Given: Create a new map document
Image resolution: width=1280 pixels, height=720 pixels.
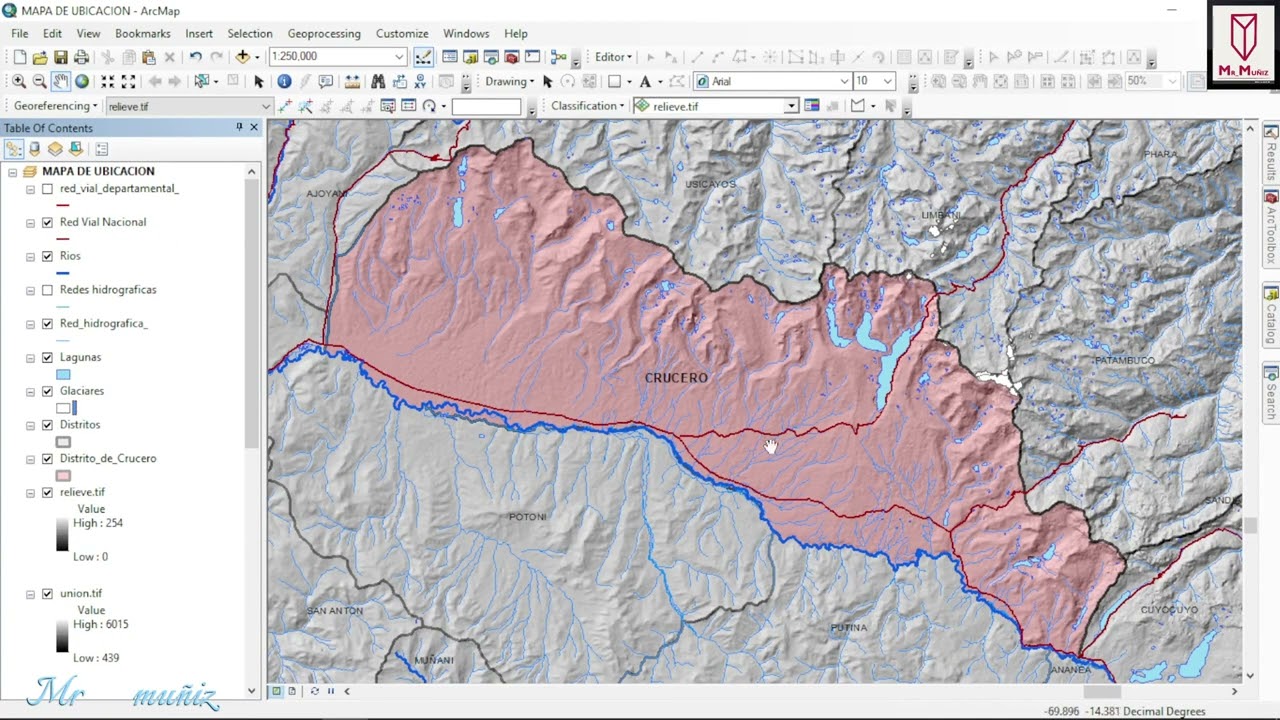Looking at the screenshot, I should pyautogui.click(x=19, y=57).
